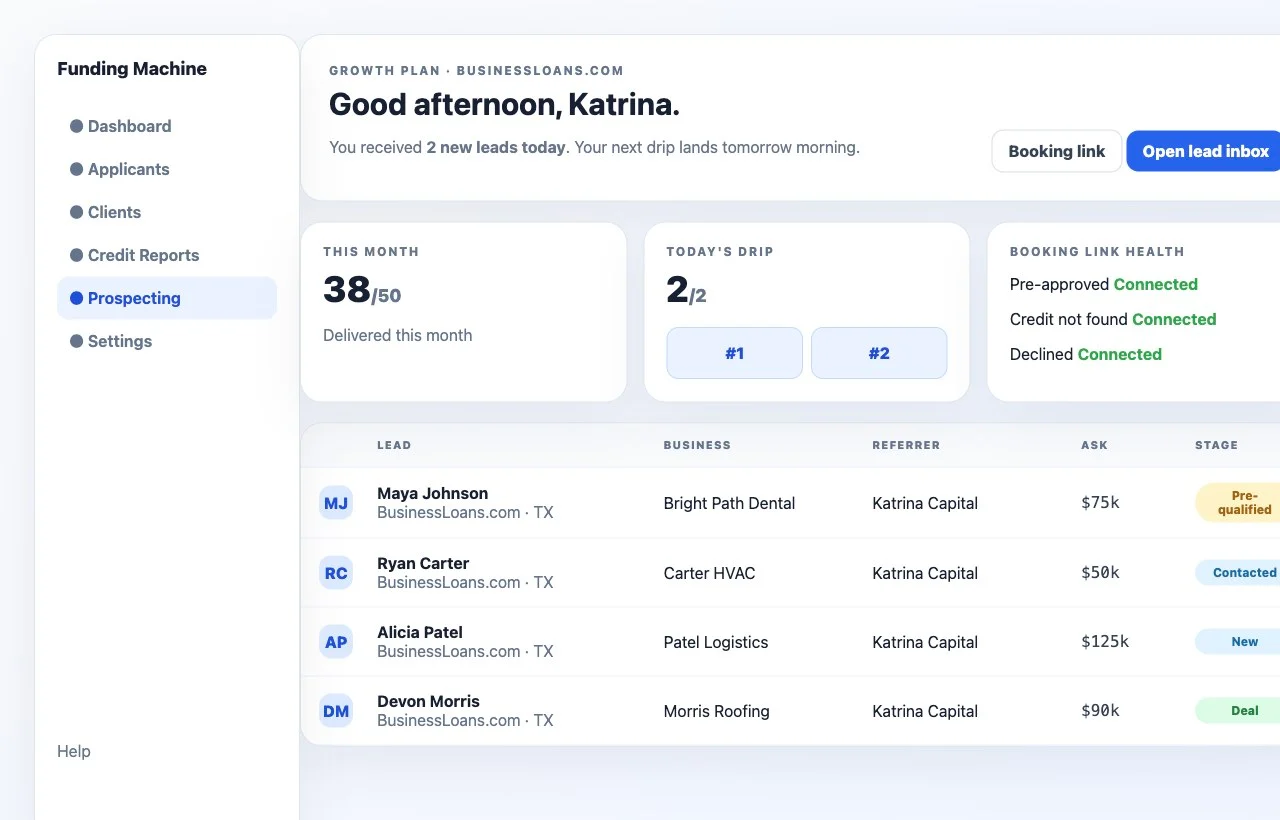Select lead name Alicia Patel
This screenshot has height=820, width=1280.
pos(420,632)
